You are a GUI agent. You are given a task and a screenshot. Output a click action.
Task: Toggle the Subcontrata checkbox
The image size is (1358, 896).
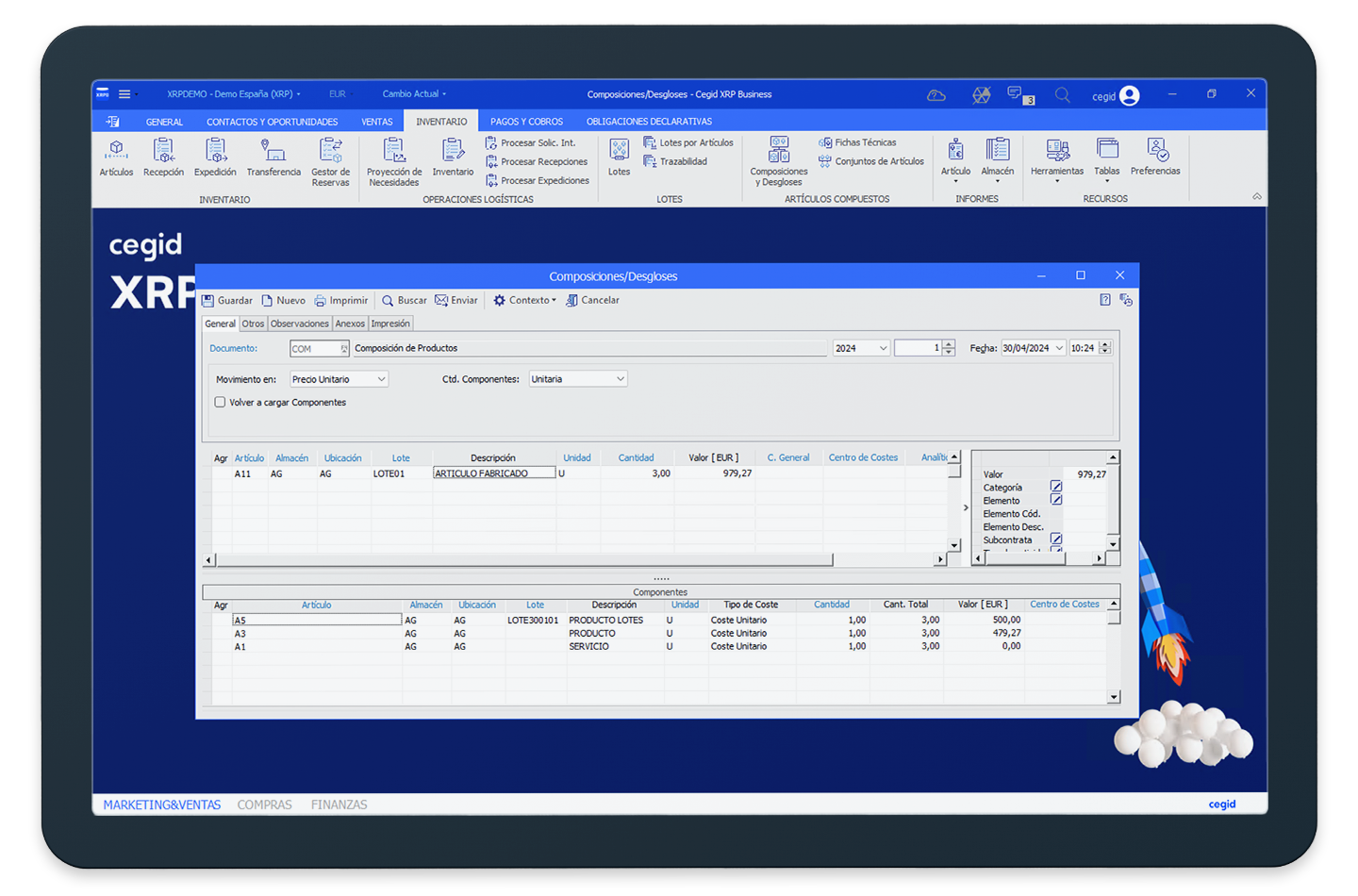point(1056,539)
